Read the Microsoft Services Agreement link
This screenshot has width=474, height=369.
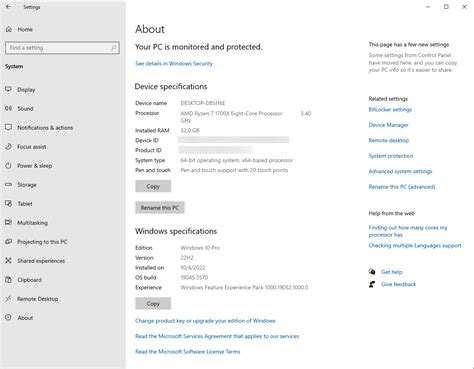coord(217,336)
